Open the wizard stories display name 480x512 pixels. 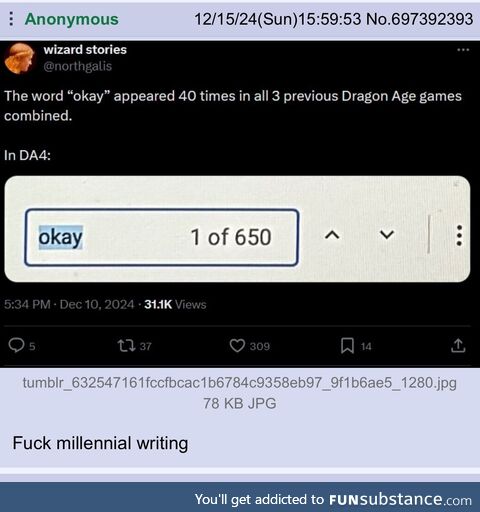point(85,50)
